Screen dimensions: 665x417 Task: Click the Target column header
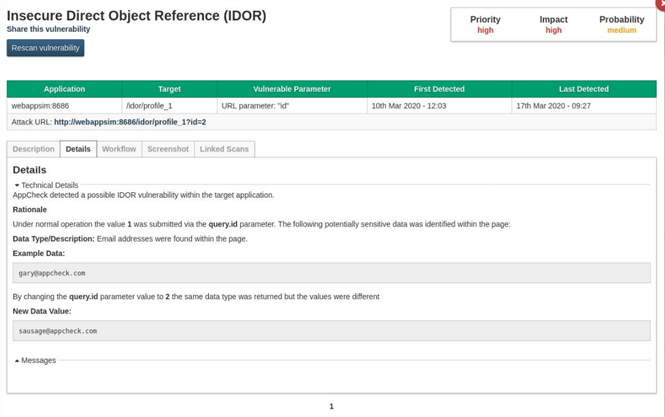pos(170,89)
